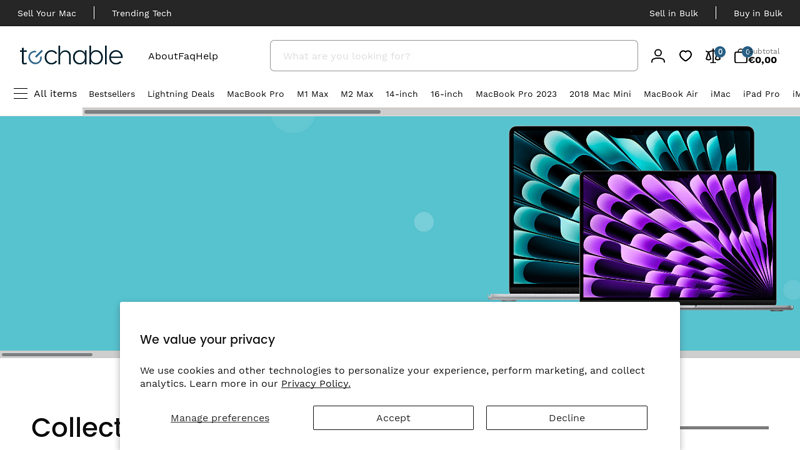The height and width of the screenshot is (450, 800).
Task: Open the Help page link
Action: pos(207,56)
